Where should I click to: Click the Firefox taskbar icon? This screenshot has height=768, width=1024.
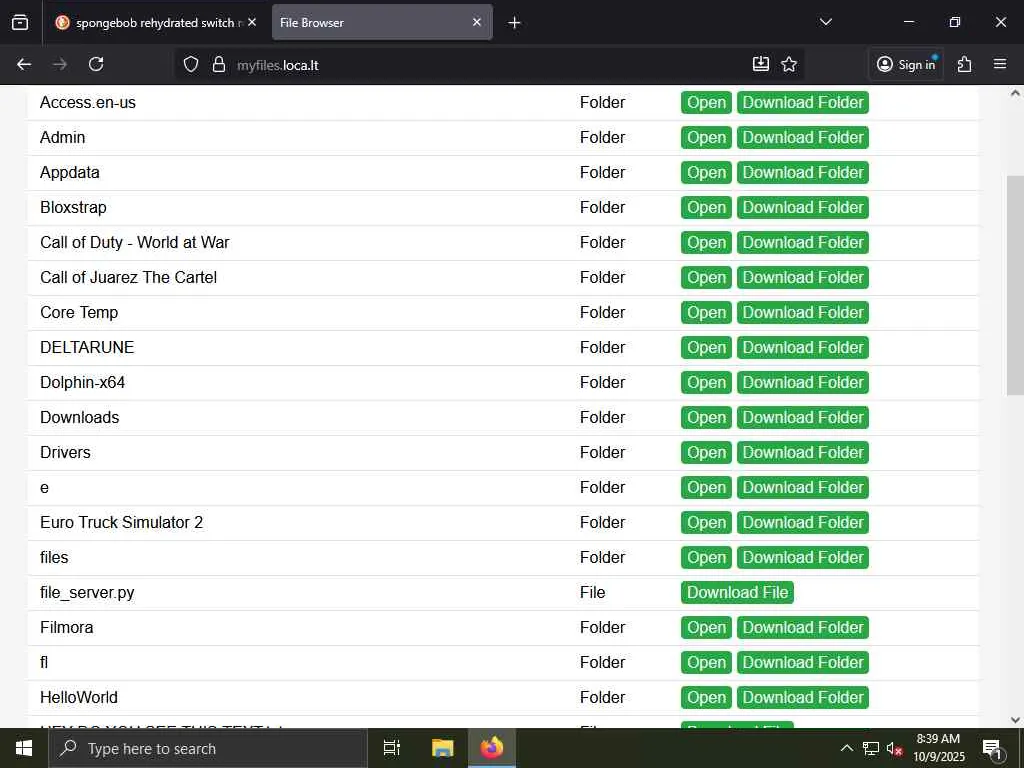coord(492,748)
